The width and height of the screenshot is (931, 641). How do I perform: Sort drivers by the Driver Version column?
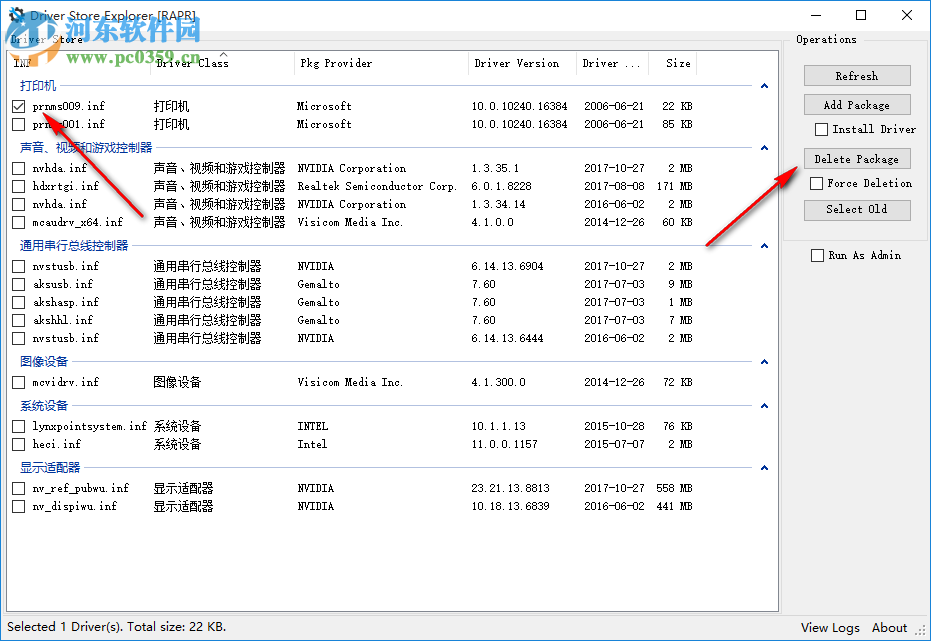(x=521, y=63)
